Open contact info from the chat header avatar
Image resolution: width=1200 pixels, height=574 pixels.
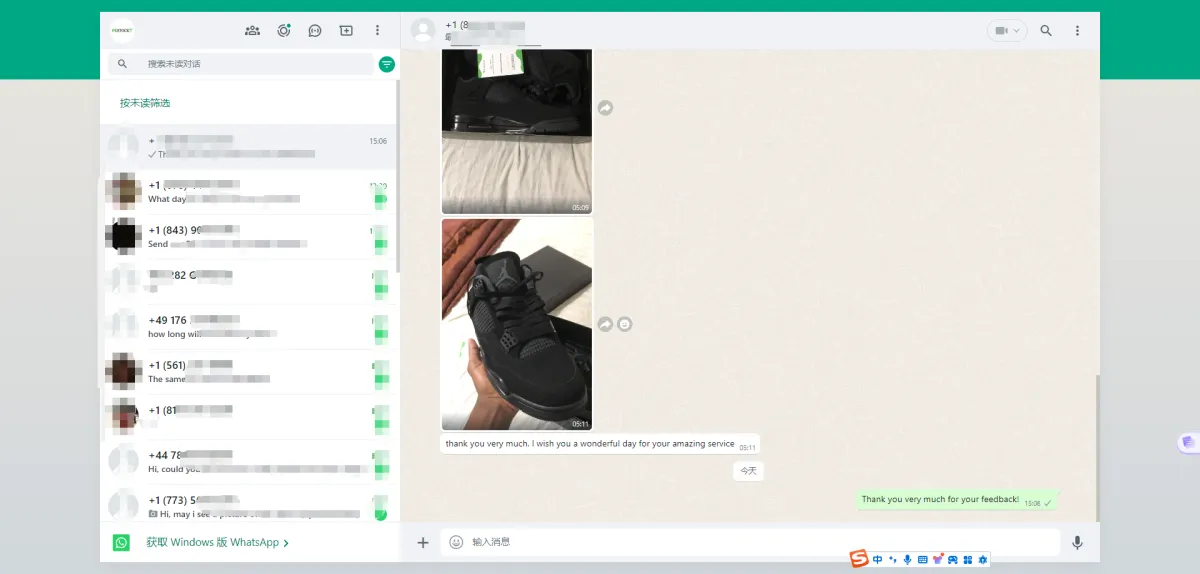[x=423, y=31]
